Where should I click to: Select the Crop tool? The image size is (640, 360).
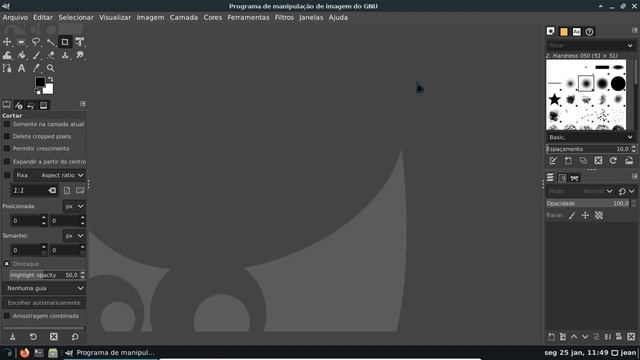(65, 42)
